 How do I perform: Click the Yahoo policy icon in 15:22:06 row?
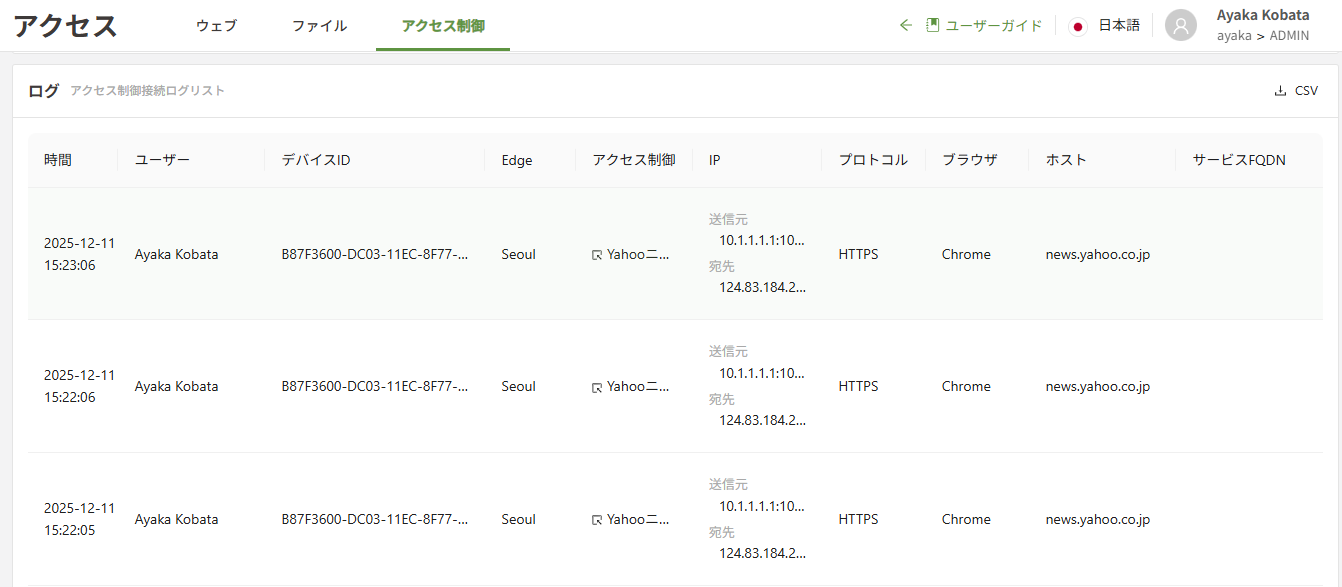[597, 387]
